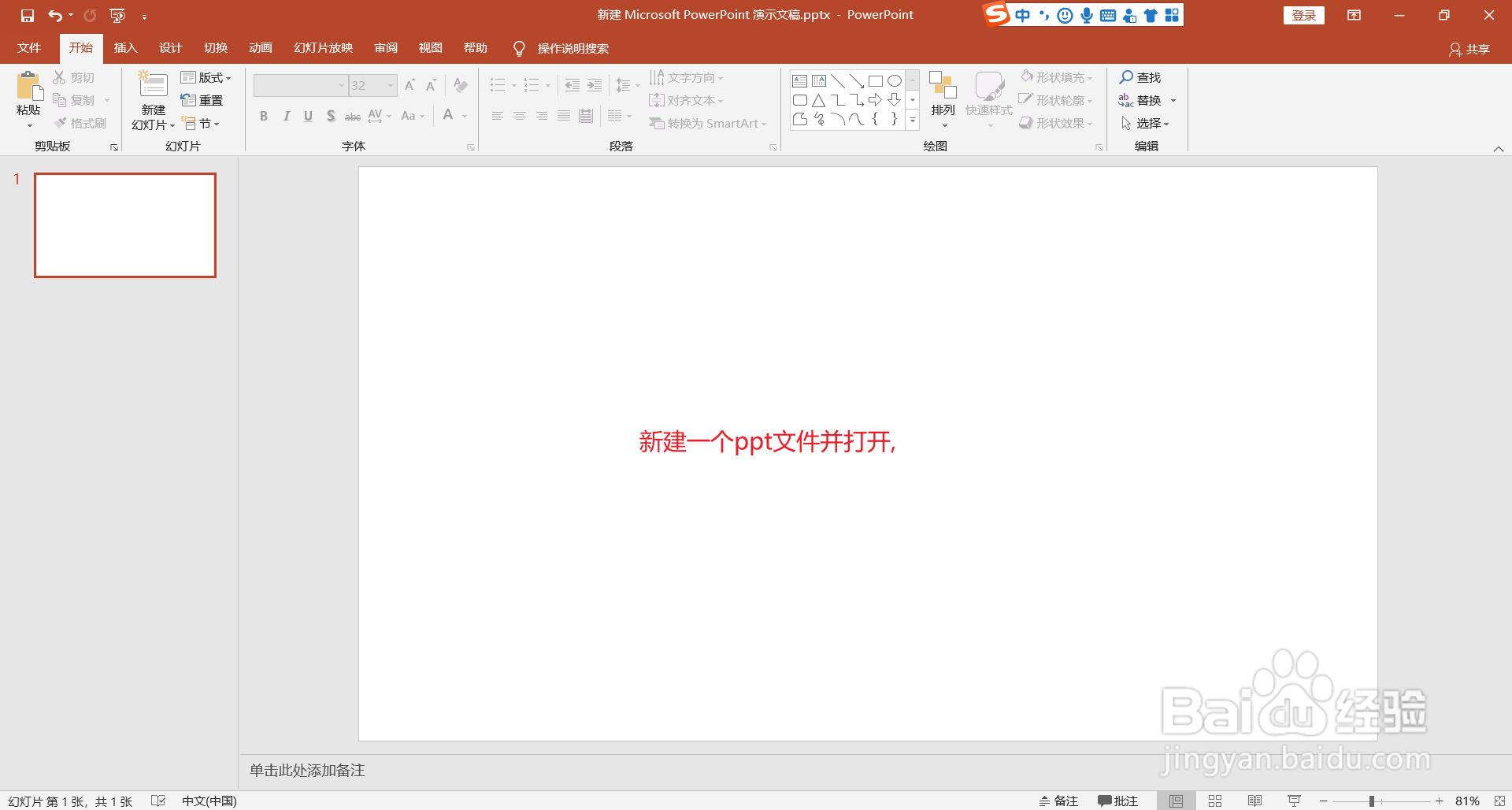Decrease list indent level icon
Image resolution: width=1512 pixels, height=810 pixels.
[x=573, y=85]
